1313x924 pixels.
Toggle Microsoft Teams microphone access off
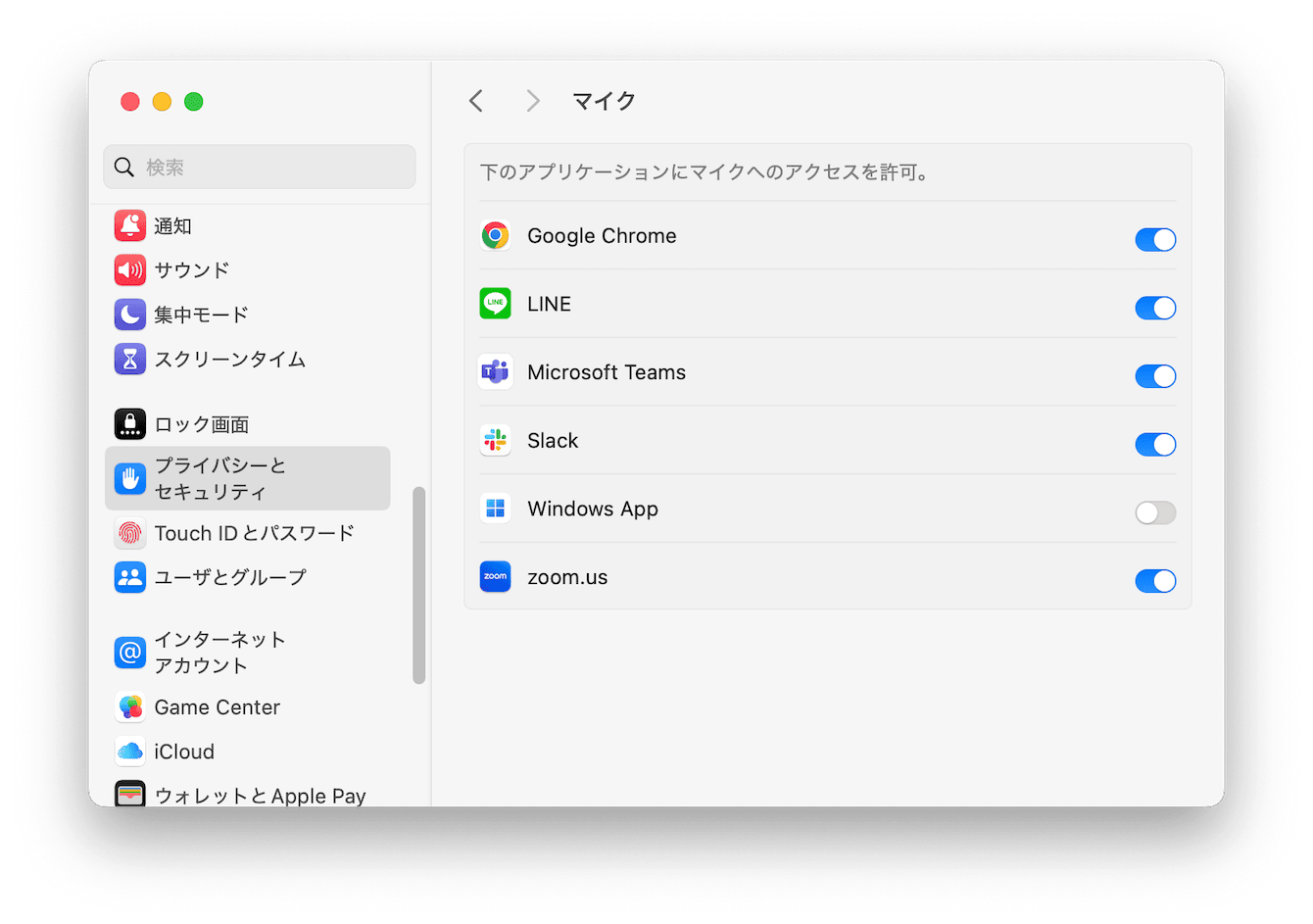(x=1155, y=376)
